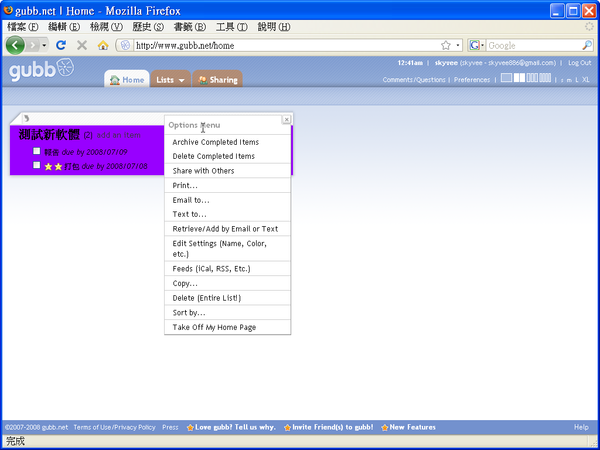
Task: Click the gubb logo
Action: tap(41, 70)
